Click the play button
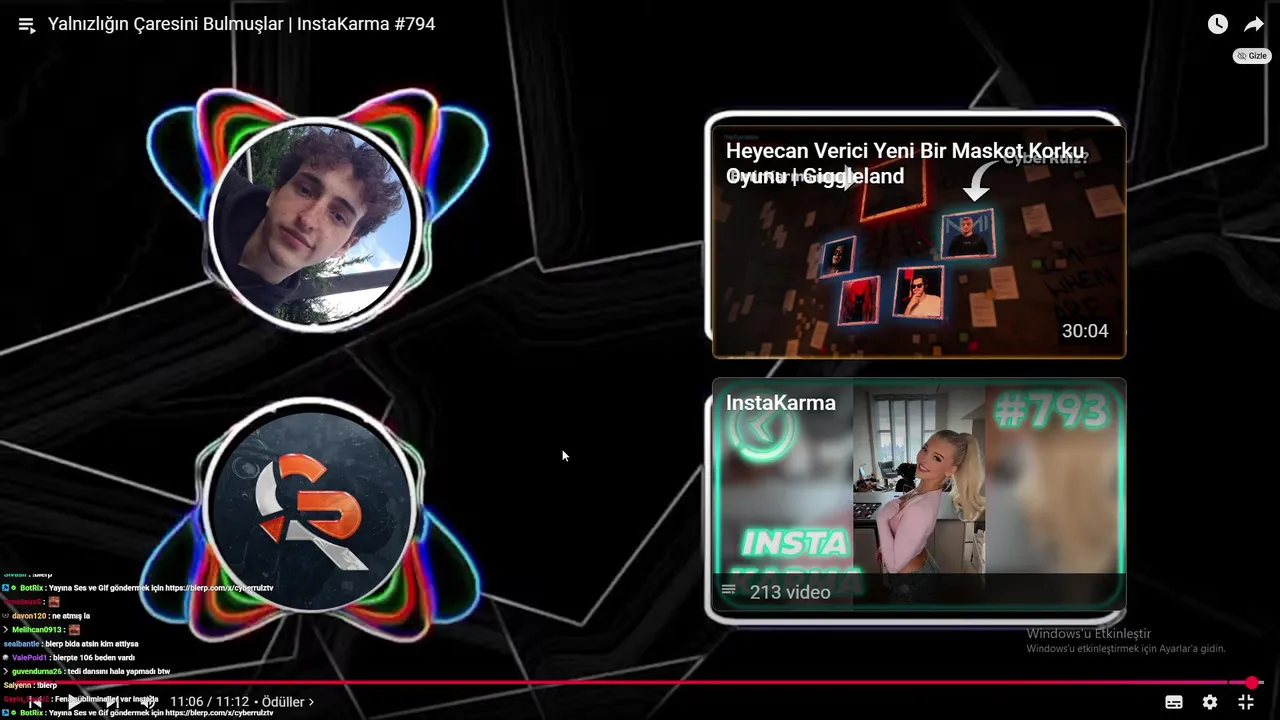The width and height of the screenshot is (1280, 720). click(x=74, y=702)
